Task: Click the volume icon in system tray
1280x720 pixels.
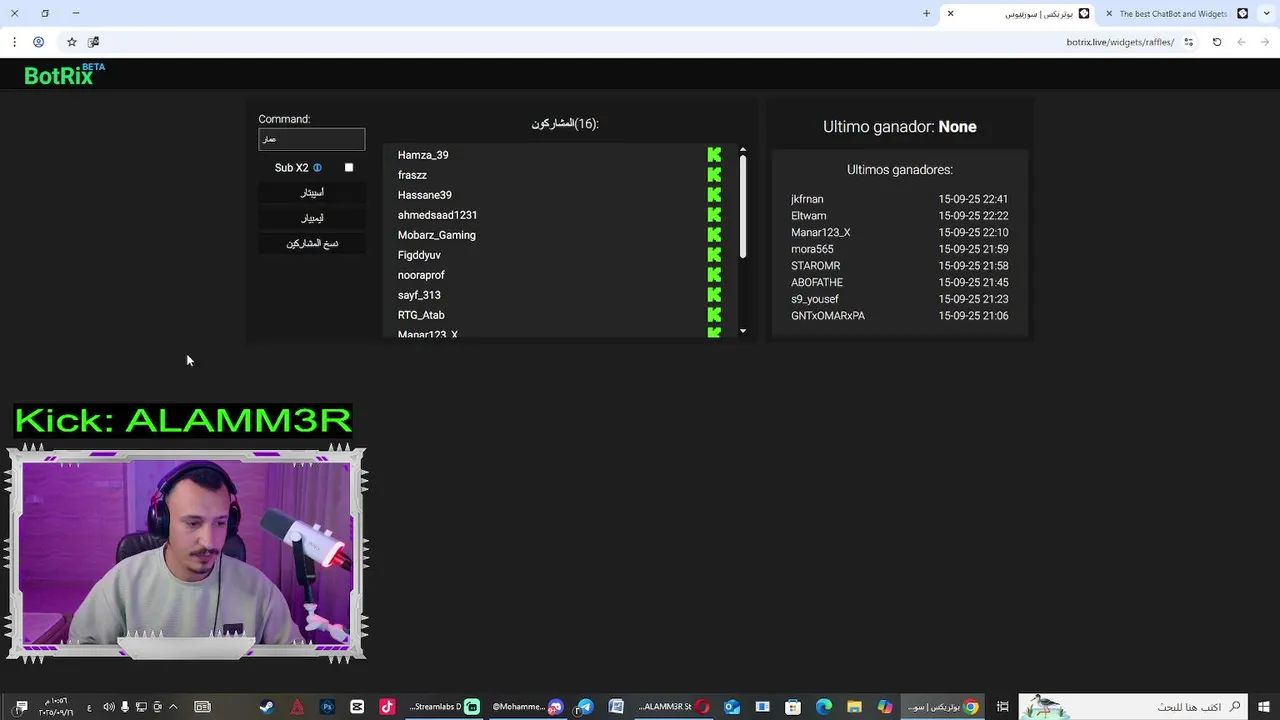Action: (108, 707)
